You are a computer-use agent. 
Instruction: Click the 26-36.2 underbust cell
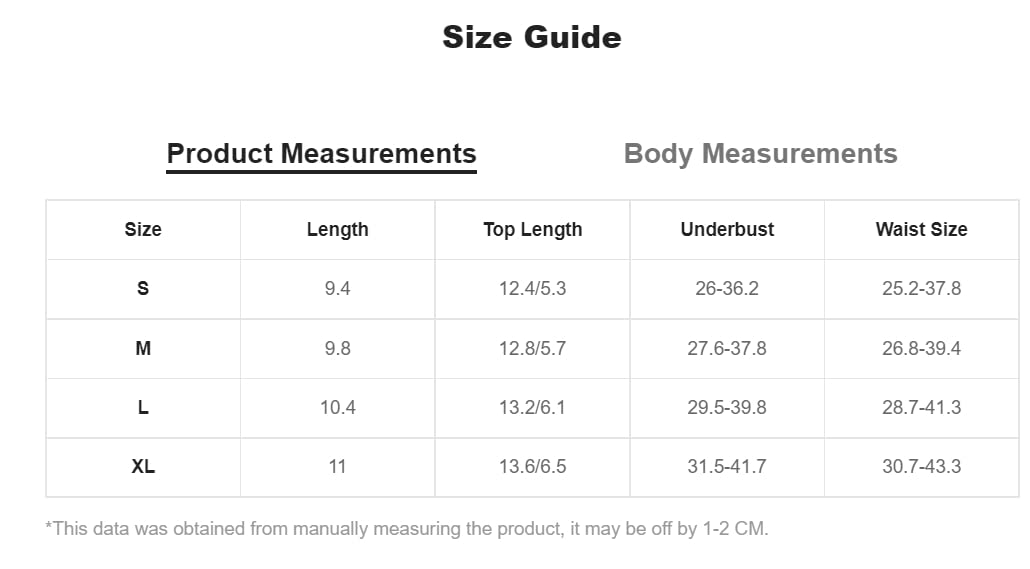tap(727, 288)
